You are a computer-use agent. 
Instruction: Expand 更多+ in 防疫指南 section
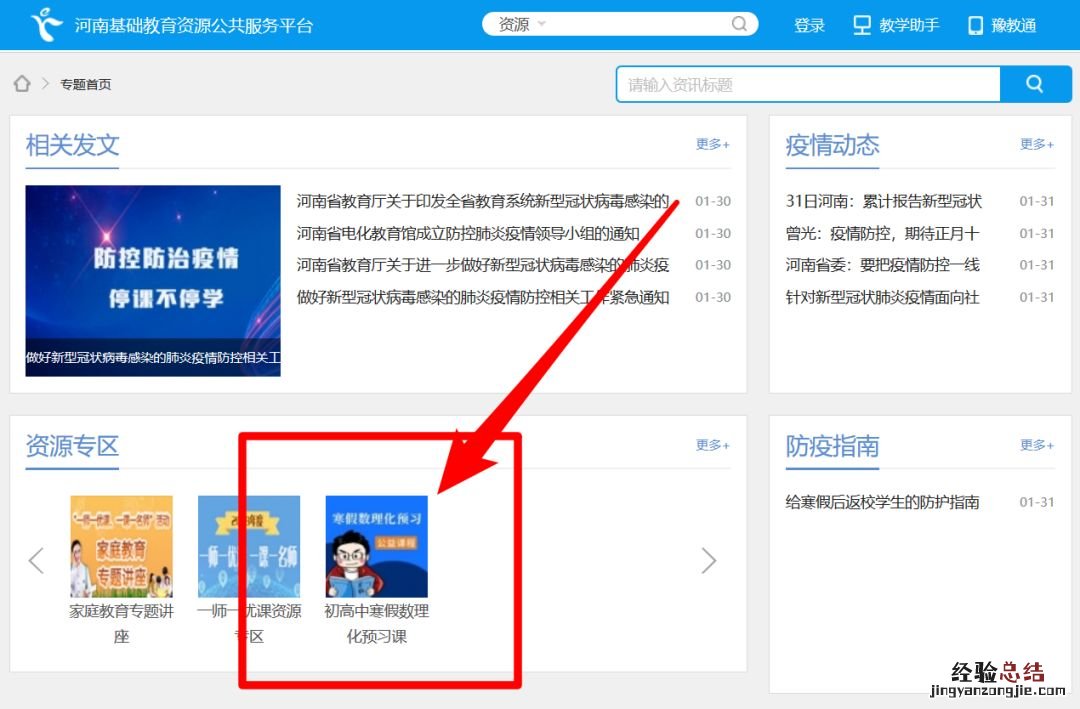coord(1036,445)
